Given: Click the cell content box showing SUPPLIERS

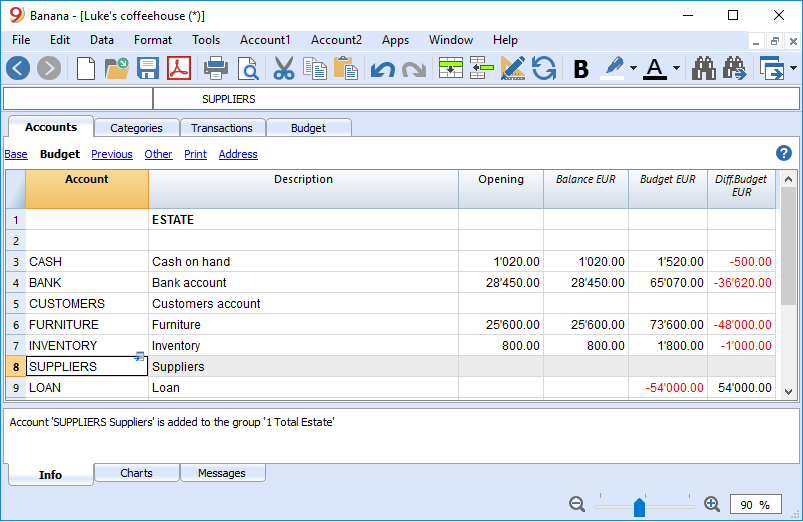Looking at the screenshot, I should coord(476,99).
